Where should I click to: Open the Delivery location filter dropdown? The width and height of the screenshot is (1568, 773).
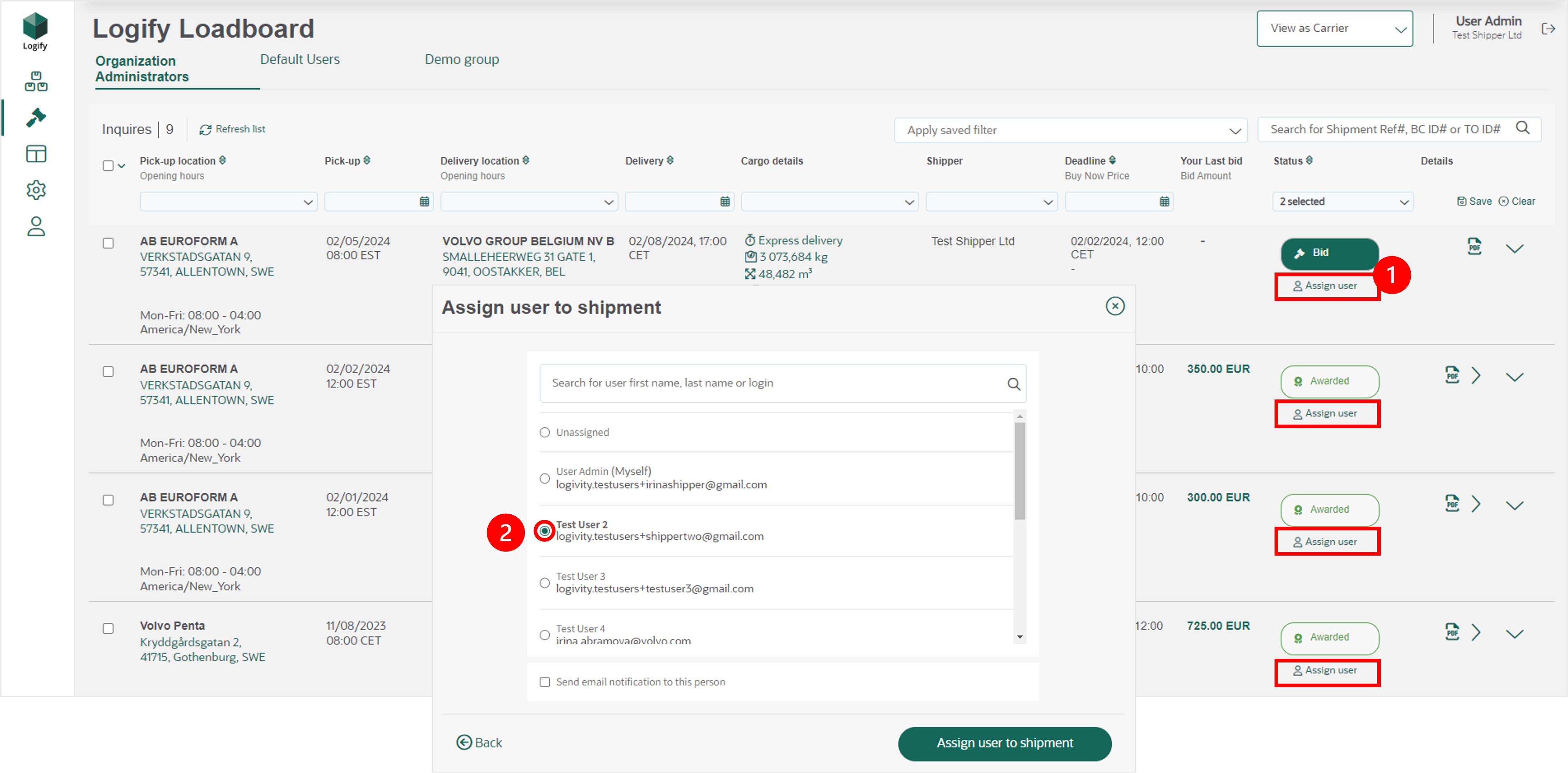529,202
